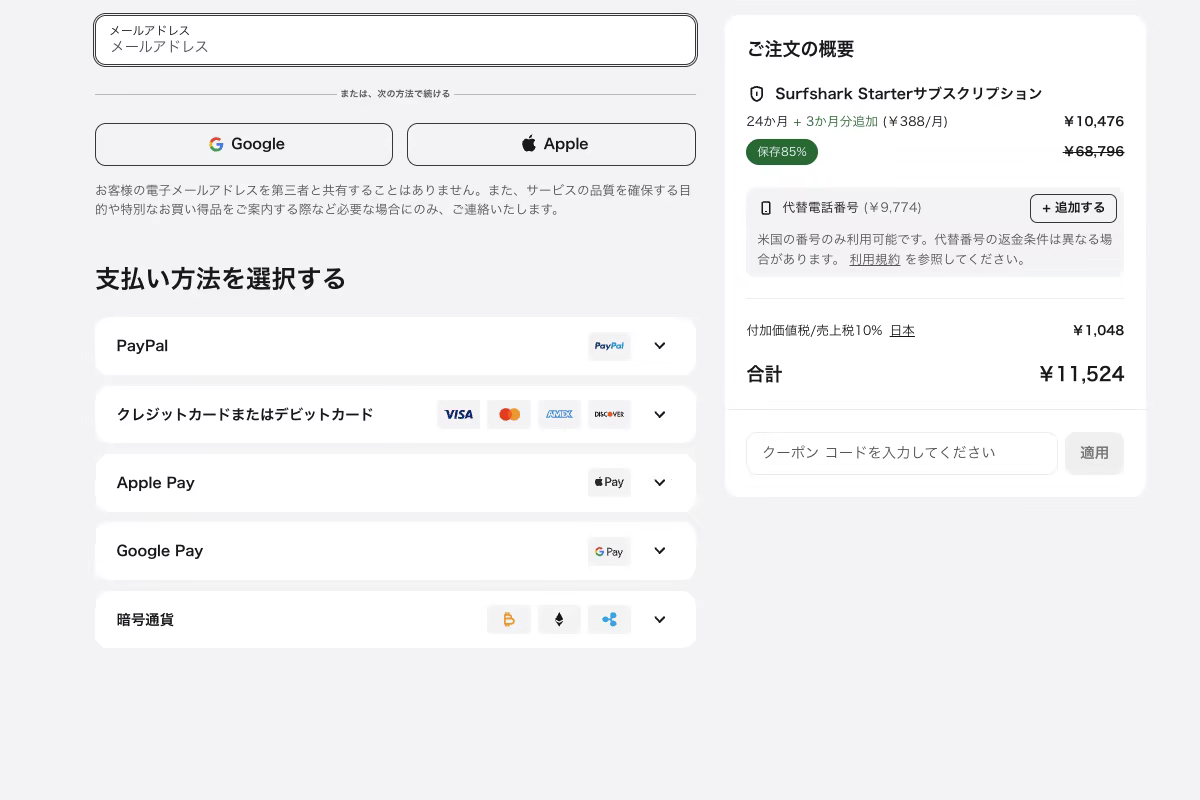Expand the Apple Pay chevron
Screen dimensions: 1200x800
pos(660,482)
